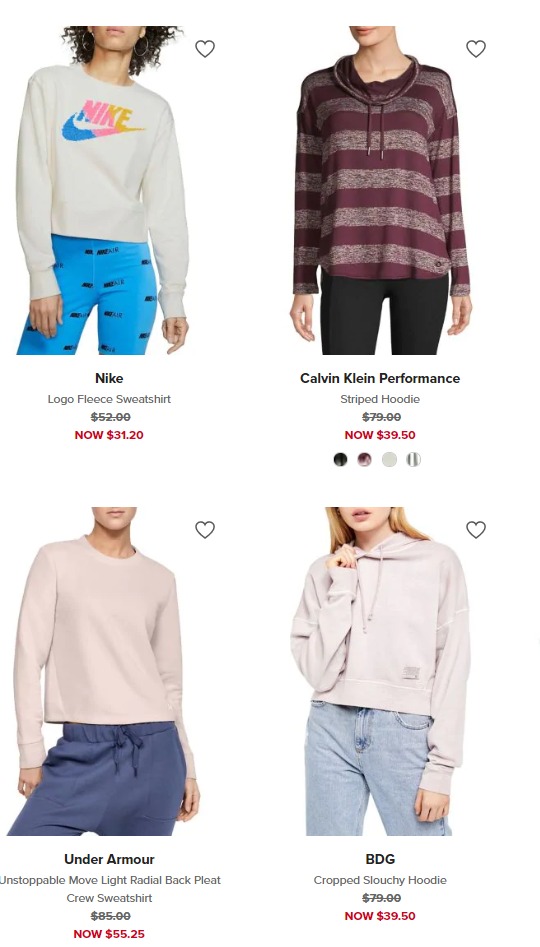This screenshot has width=540, height=947.
Task: Select the gray striped color swatch
Action: click(x=413, y=460)
